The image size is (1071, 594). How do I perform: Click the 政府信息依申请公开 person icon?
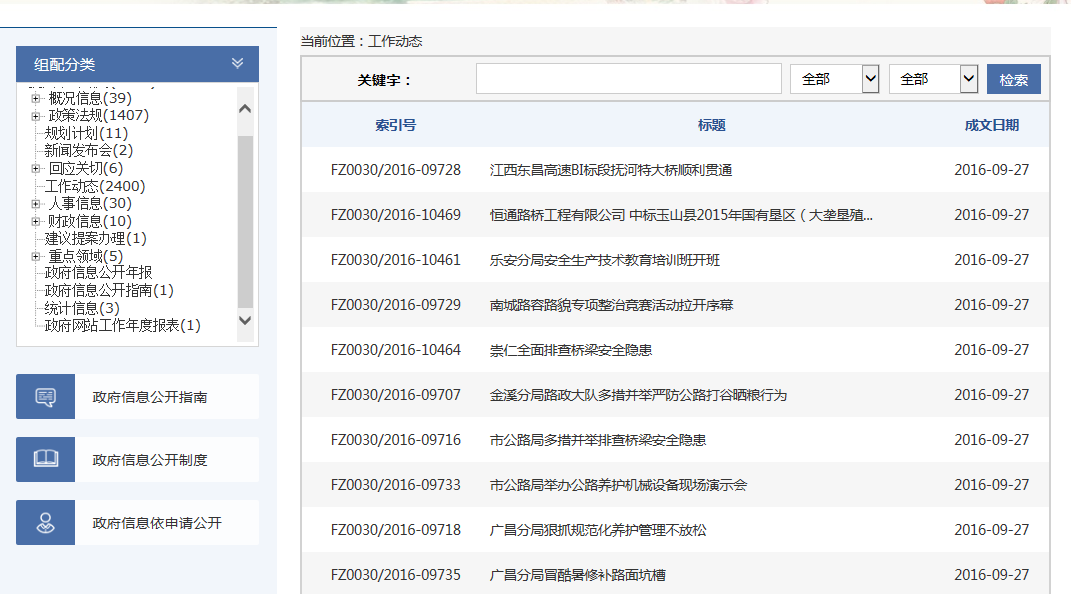pos(45,523)
